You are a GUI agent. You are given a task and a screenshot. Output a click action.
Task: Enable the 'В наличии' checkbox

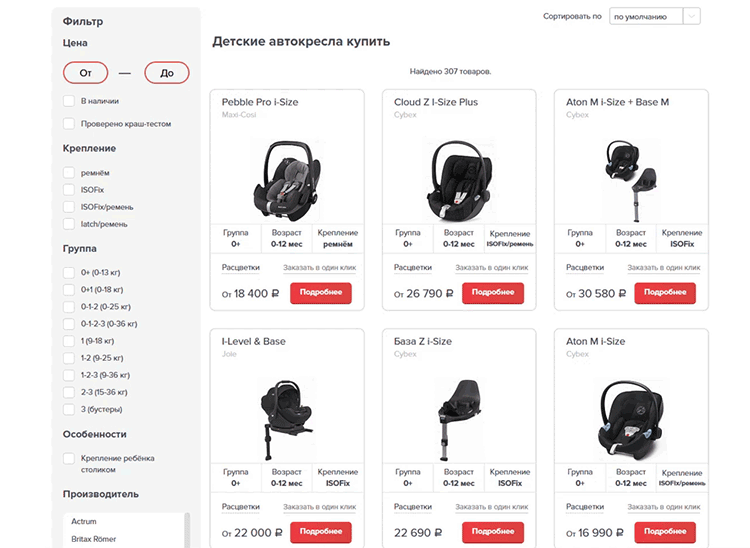tap(69, 101)
